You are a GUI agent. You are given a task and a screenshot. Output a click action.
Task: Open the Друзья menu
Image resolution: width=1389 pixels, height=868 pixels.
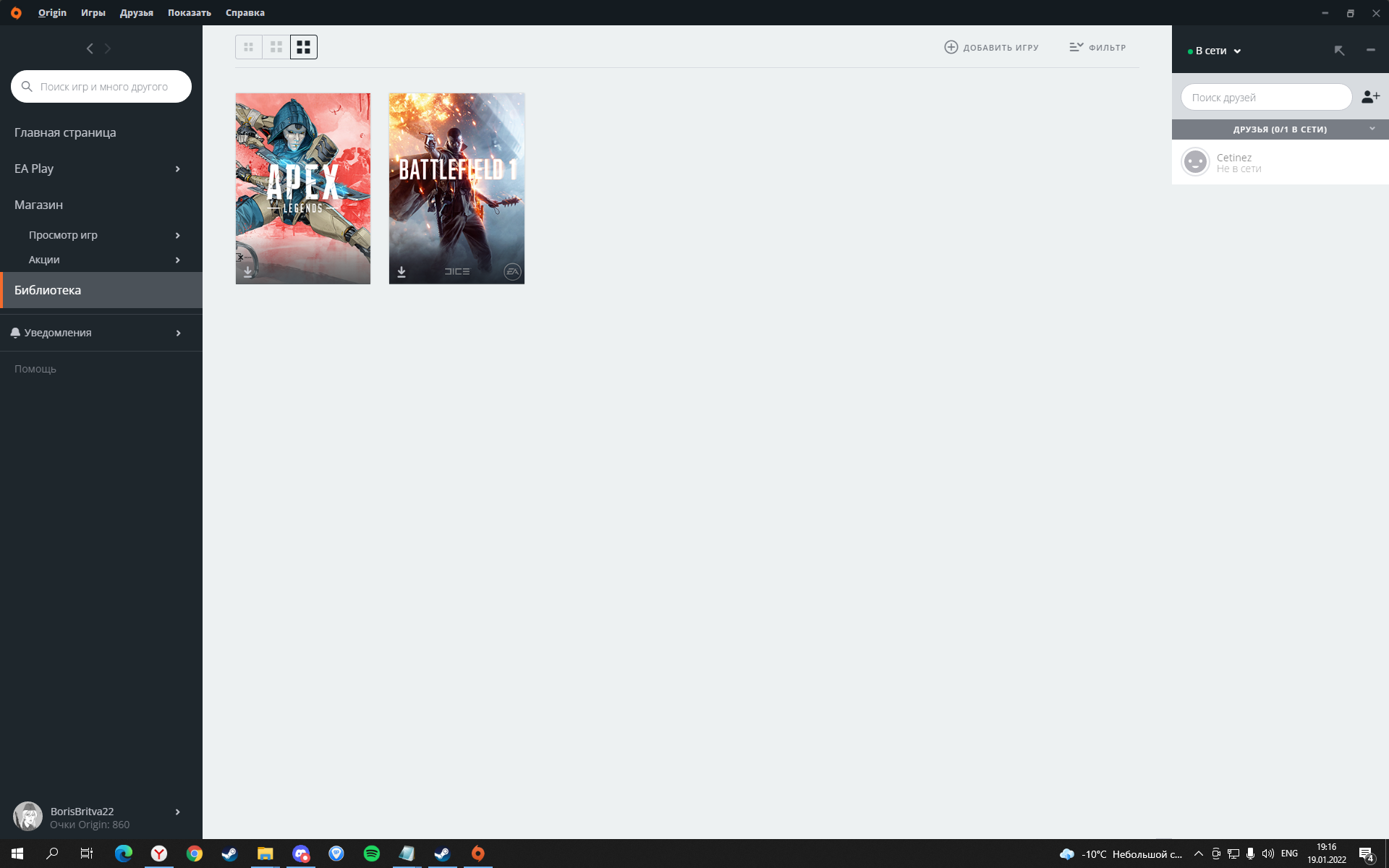(x=136, y=12)
